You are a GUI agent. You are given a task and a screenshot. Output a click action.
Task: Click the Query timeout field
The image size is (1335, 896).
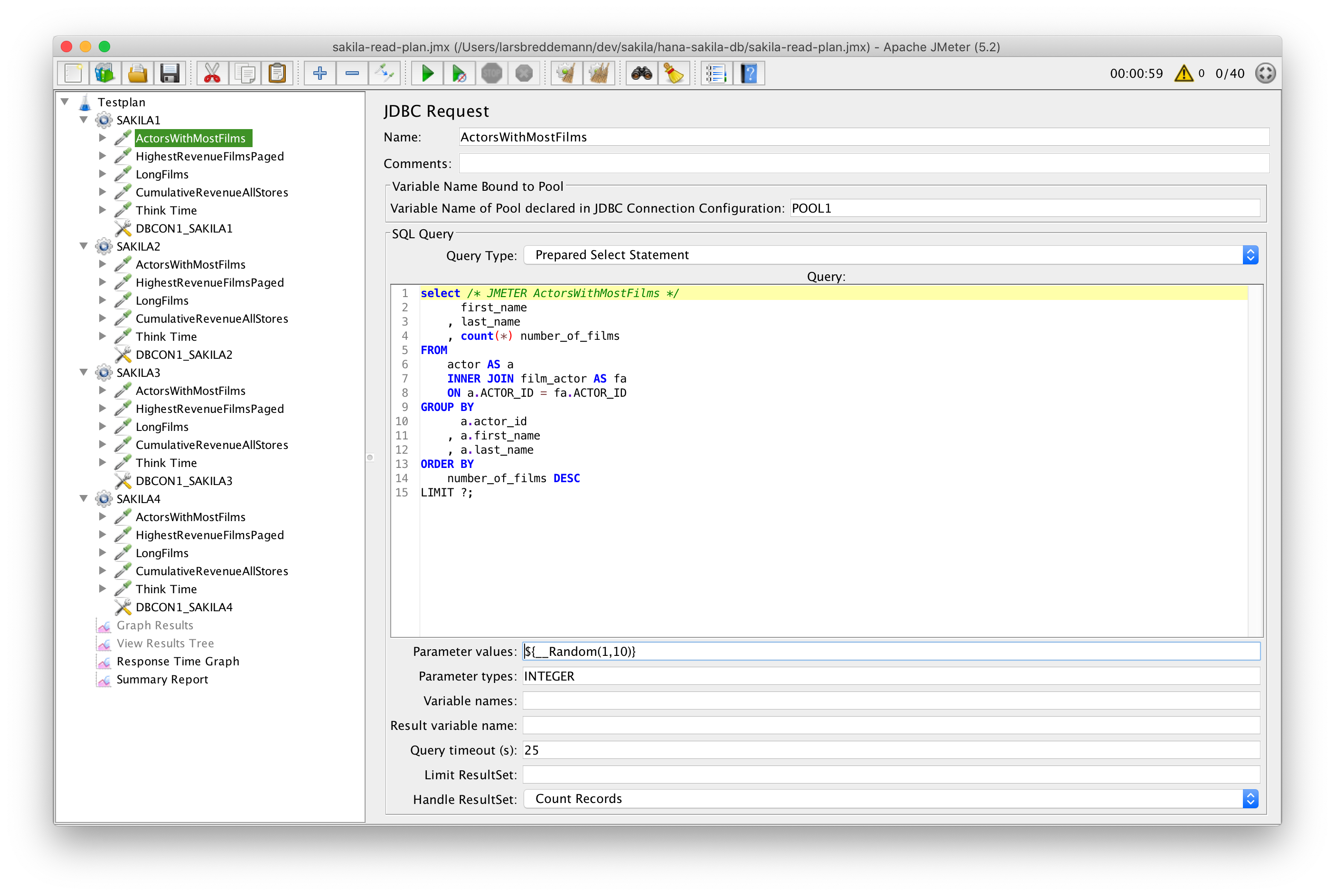(x=891, y=750)
